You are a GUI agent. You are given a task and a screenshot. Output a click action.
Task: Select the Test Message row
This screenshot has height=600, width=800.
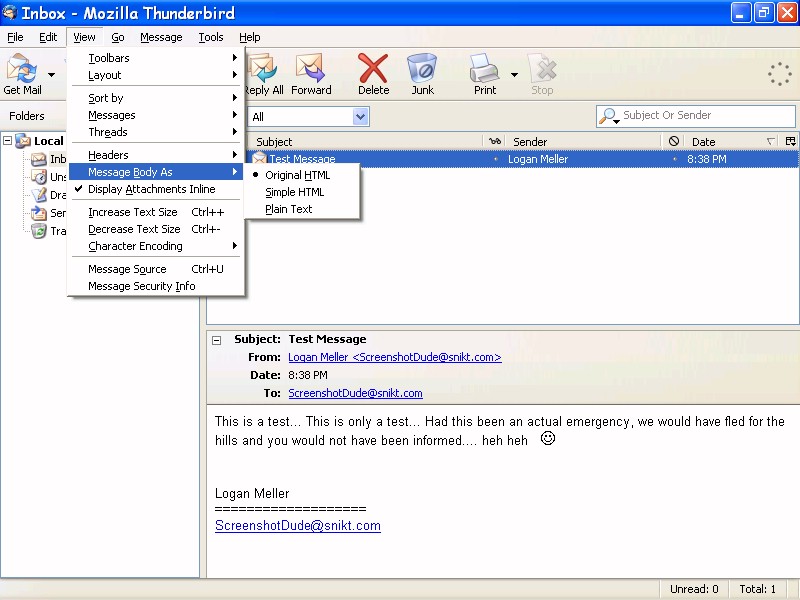click(x=523, y=159)
